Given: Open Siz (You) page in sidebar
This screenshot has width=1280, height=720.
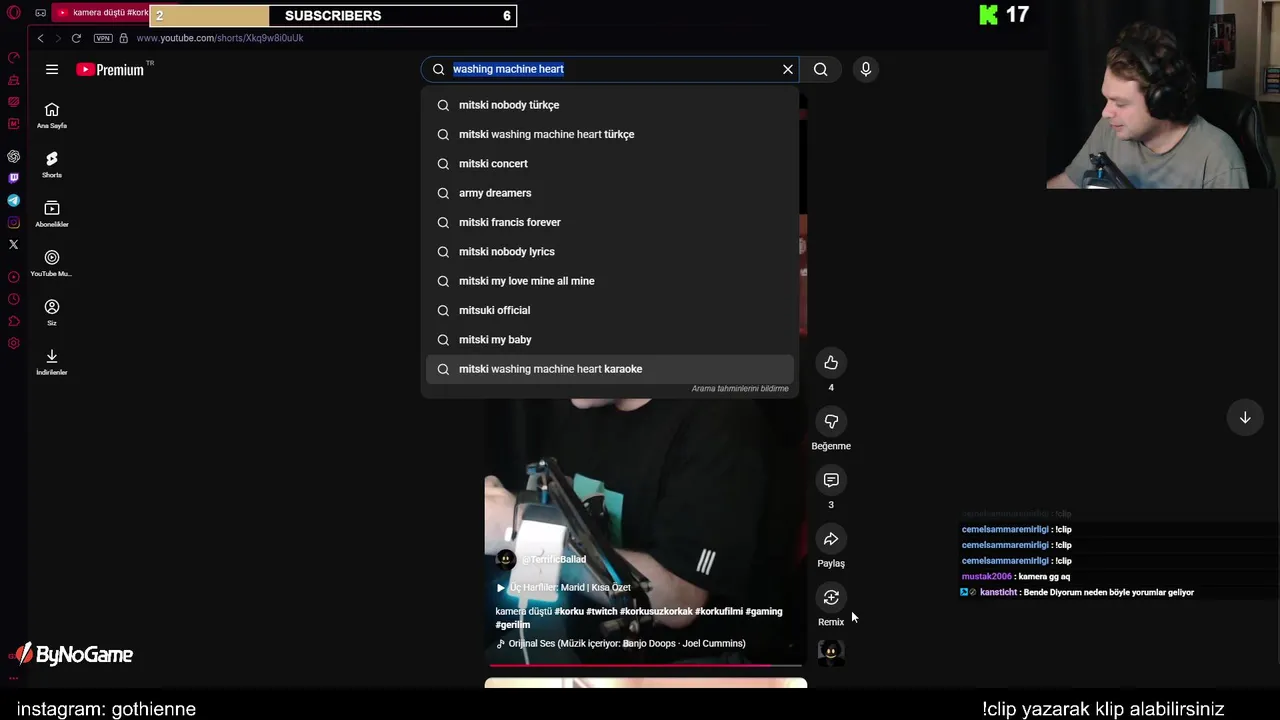Looking at the screenshot, I should (52, 312).
